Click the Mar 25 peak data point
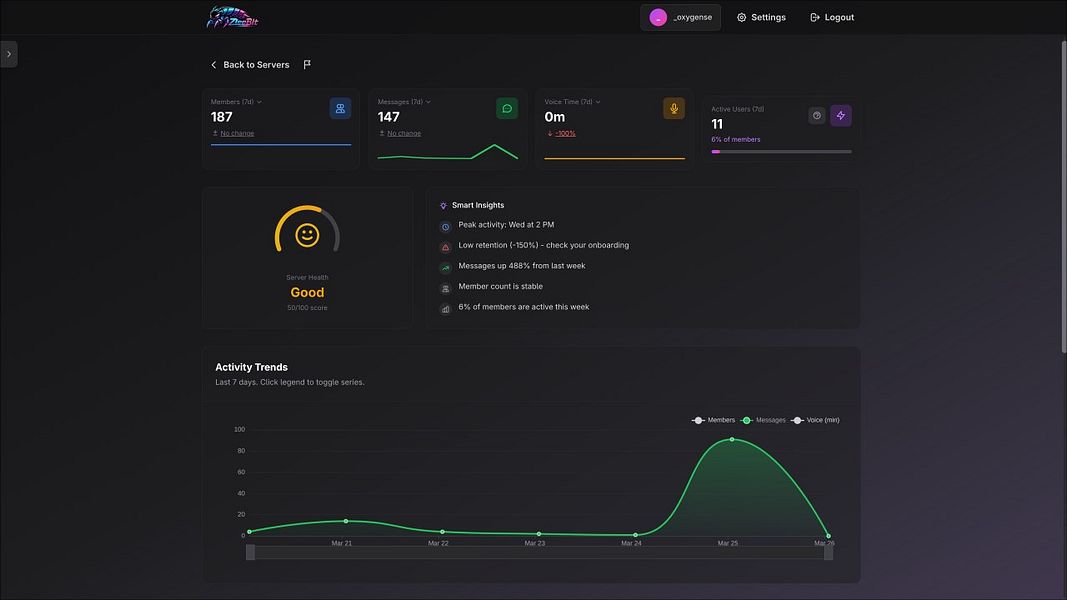 coord(732,439)
